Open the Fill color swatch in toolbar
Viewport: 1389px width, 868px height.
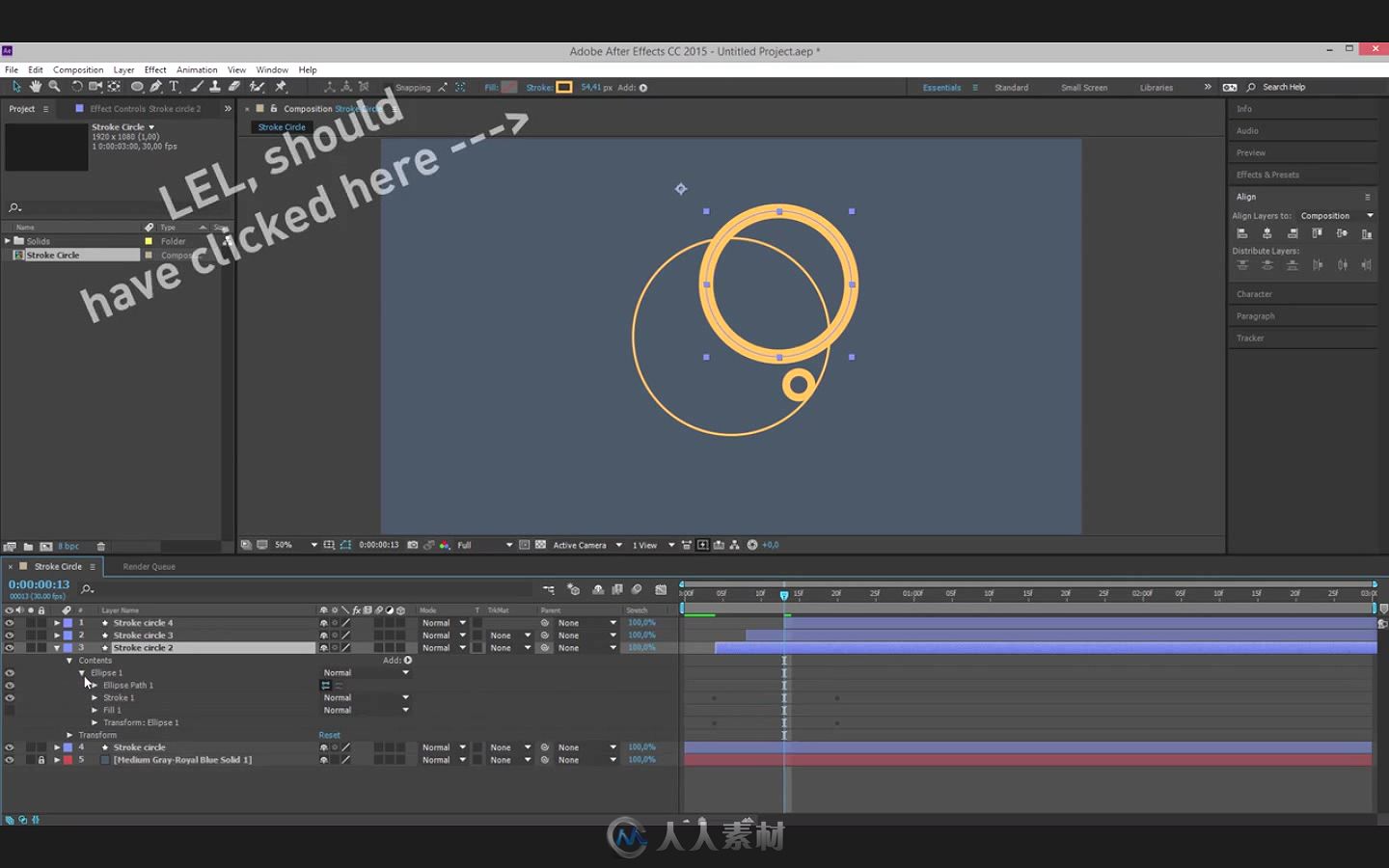coord(509,87)
